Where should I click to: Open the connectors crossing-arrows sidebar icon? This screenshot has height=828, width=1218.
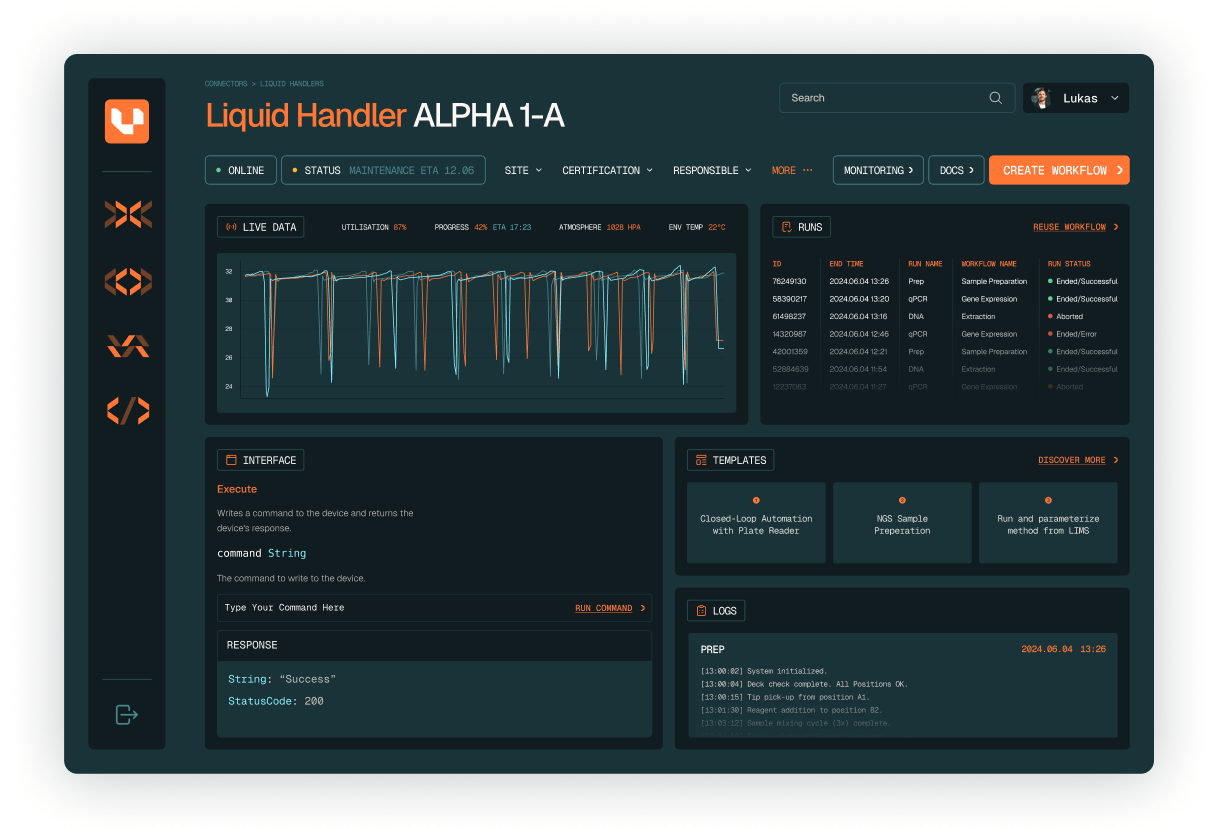click(128, 216)
